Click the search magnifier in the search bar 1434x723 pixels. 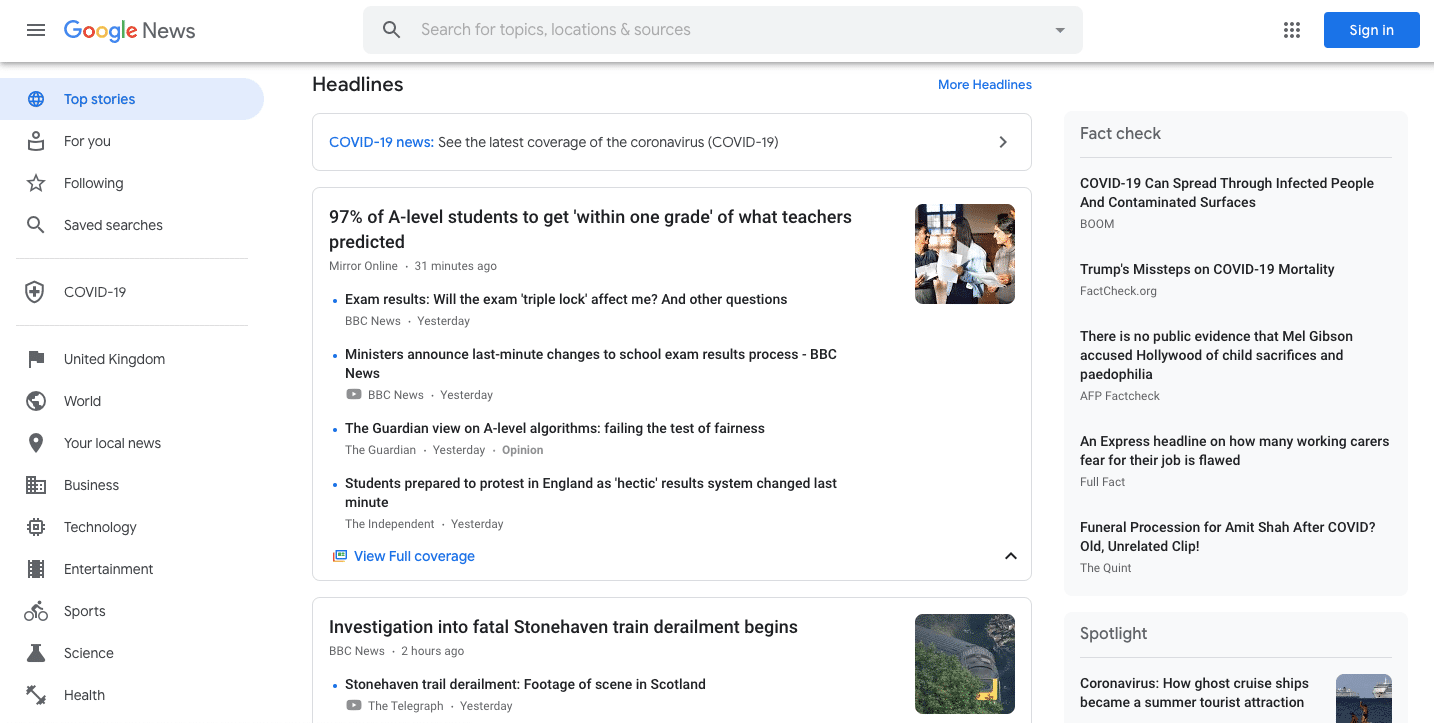(391, 29)
